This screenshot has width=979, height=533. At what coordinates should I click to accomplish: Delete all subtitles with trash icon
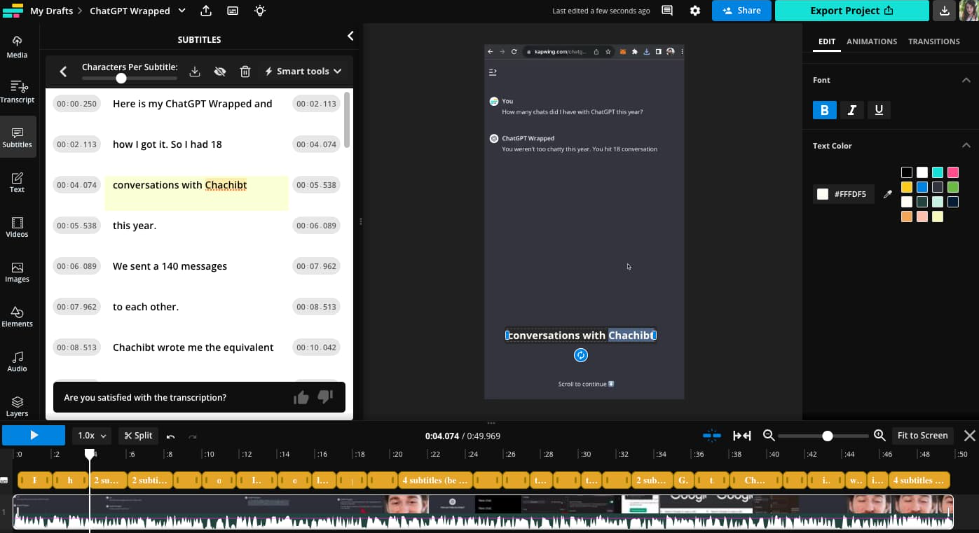[x=245, y=71]
